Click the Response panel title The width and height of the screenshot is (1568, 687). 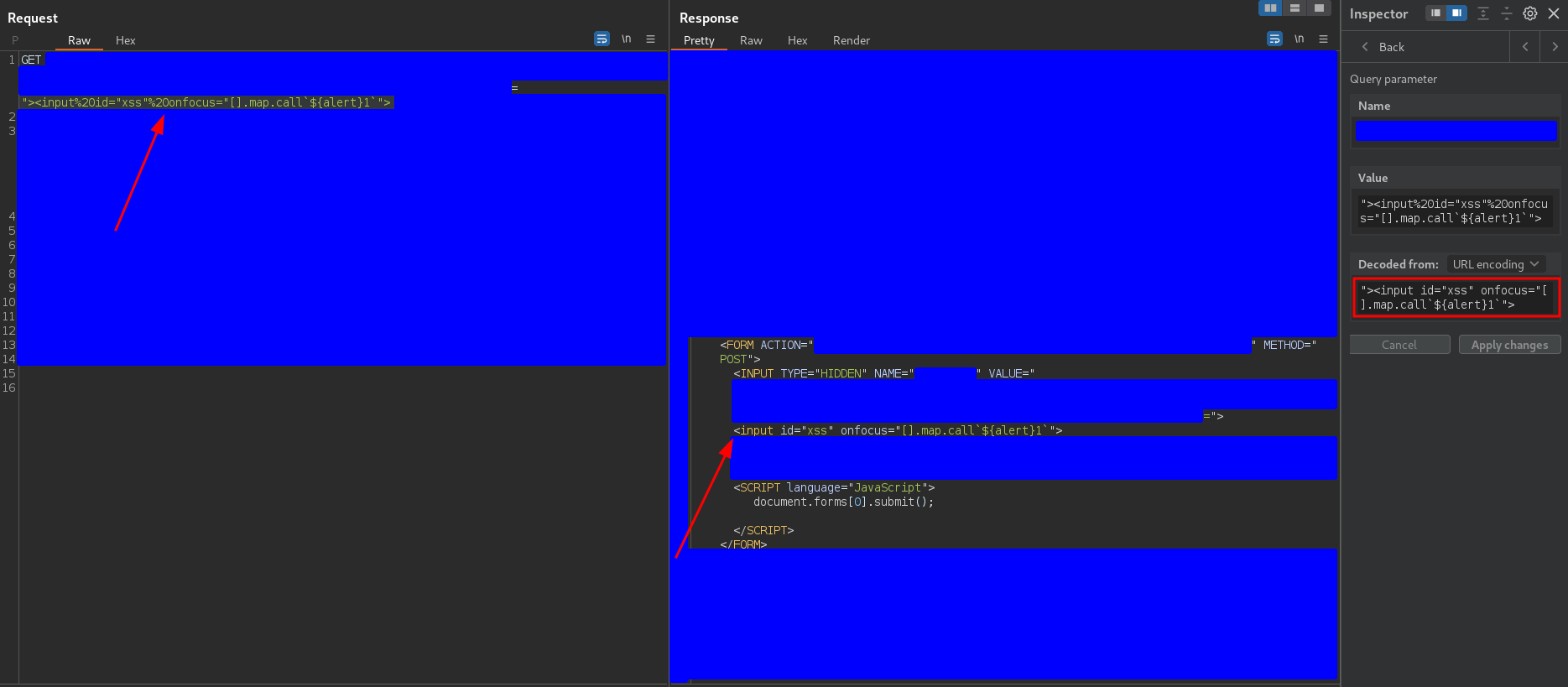click(x=709, y=18)
